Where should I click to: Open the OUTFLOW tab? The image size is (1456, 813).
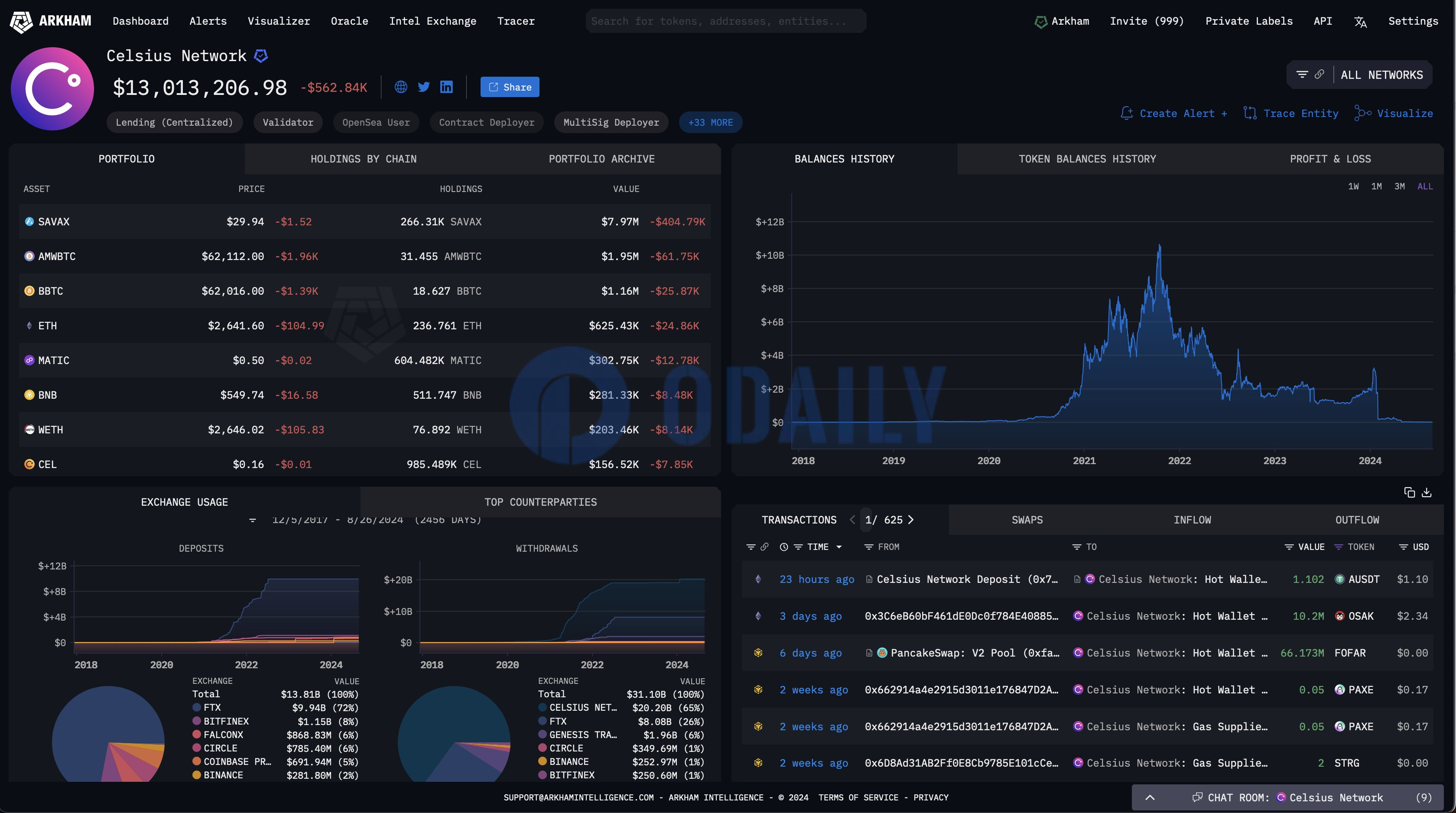click(x=1357, y=520)
